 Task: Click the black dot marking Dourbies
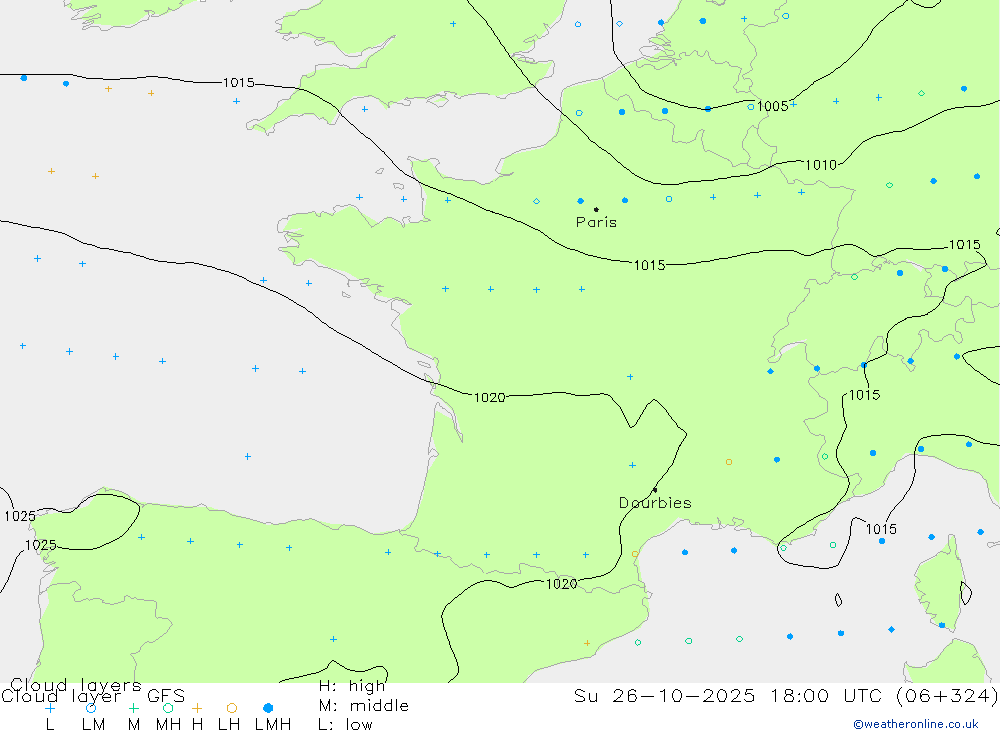click(x=655, y=490)
